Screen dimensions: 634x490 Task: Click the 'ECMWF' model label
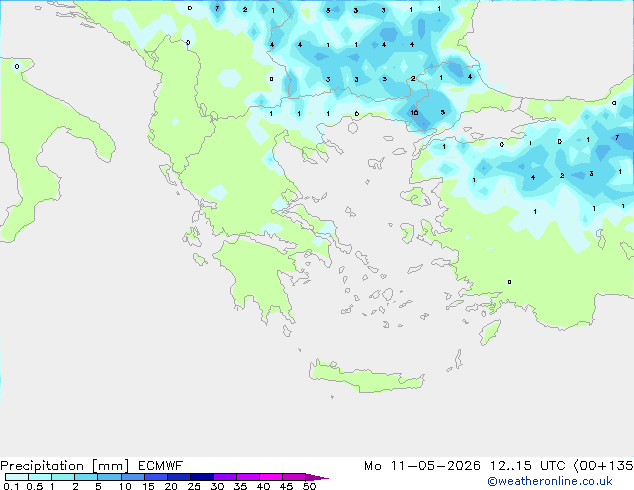[x=161, y=466]
